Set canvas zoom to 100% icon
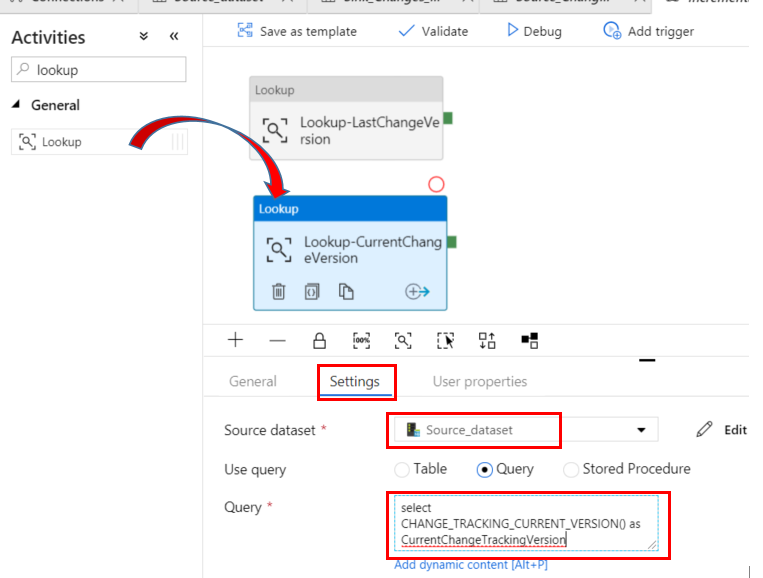Viewport: 763px width, 578px height. [x=361, y=341]
